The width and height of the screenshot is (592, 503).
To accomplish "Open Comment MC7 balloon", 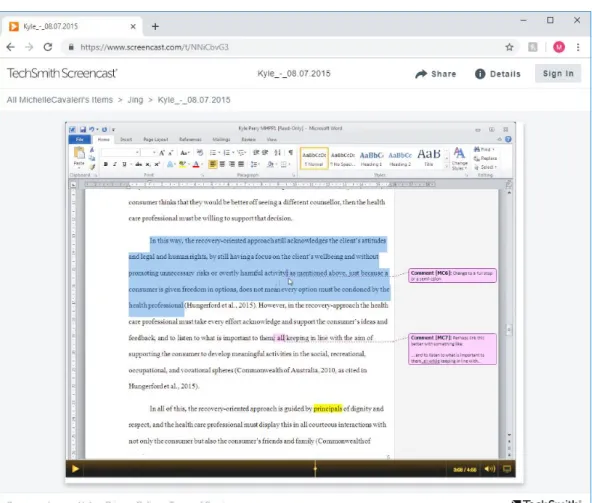I will (452, 349).
